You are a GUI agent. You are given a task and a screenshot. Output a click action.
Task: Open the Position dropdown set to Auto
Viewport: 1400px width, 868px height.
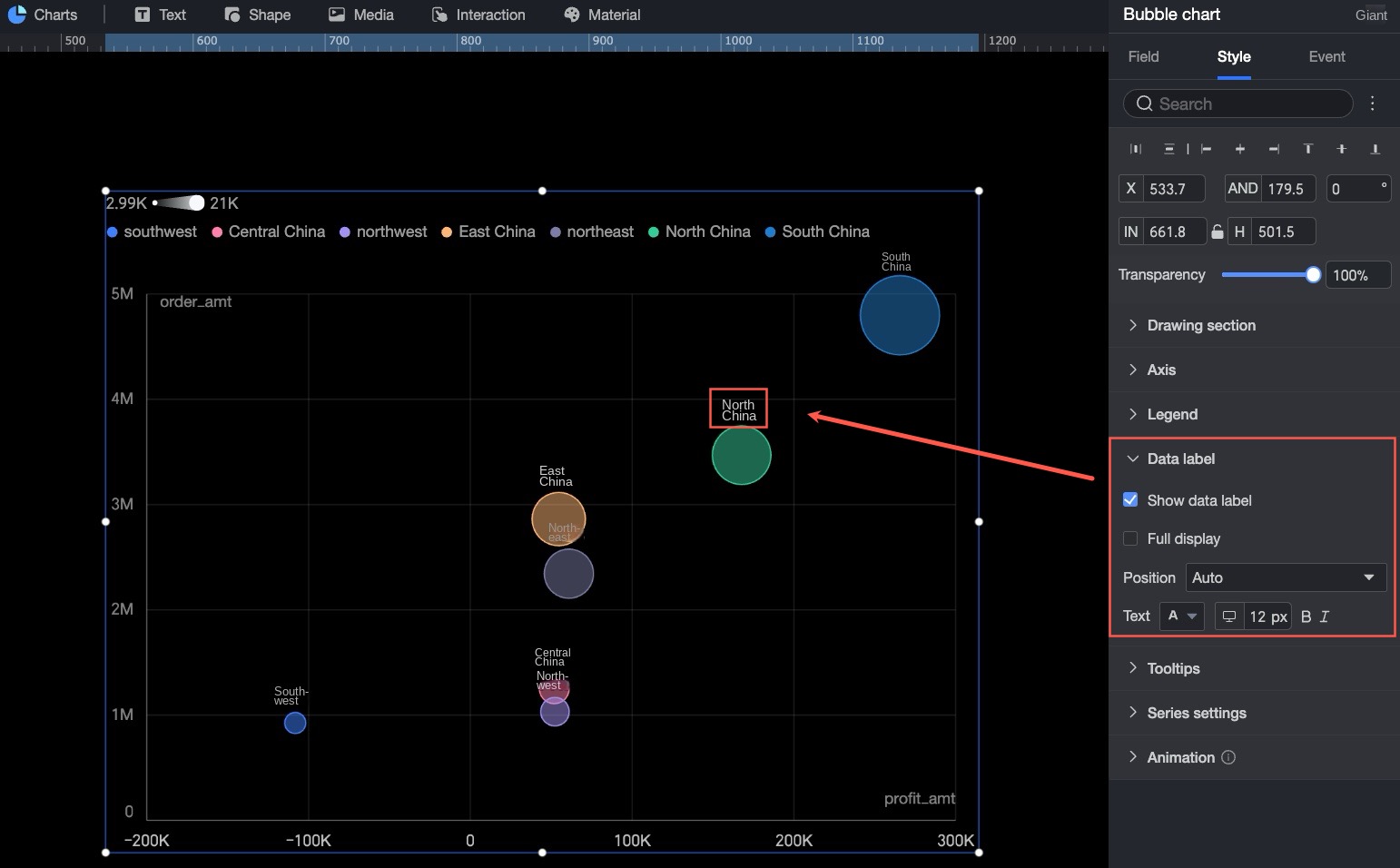tap(1286, 577)
